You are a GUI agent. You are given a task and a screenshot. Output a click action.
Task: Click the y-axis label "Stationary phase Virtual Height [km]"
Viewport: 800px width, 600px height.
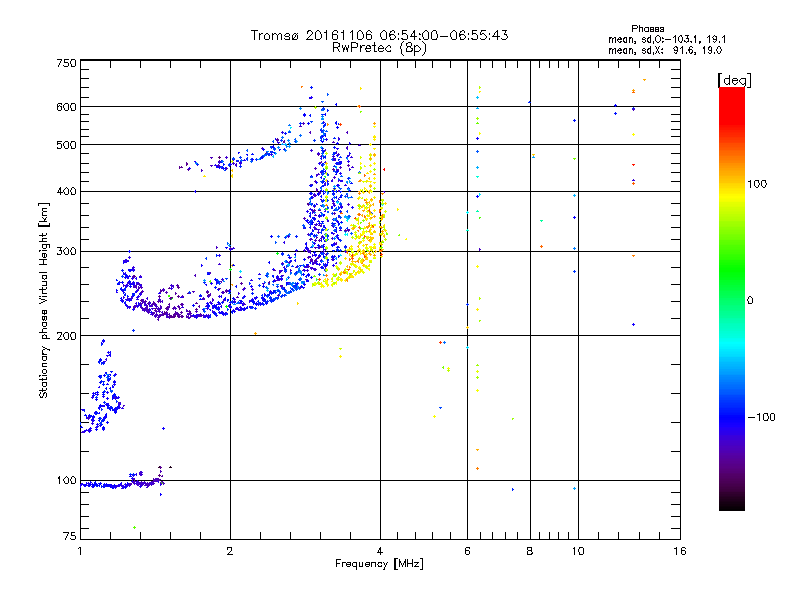point(44,300)
